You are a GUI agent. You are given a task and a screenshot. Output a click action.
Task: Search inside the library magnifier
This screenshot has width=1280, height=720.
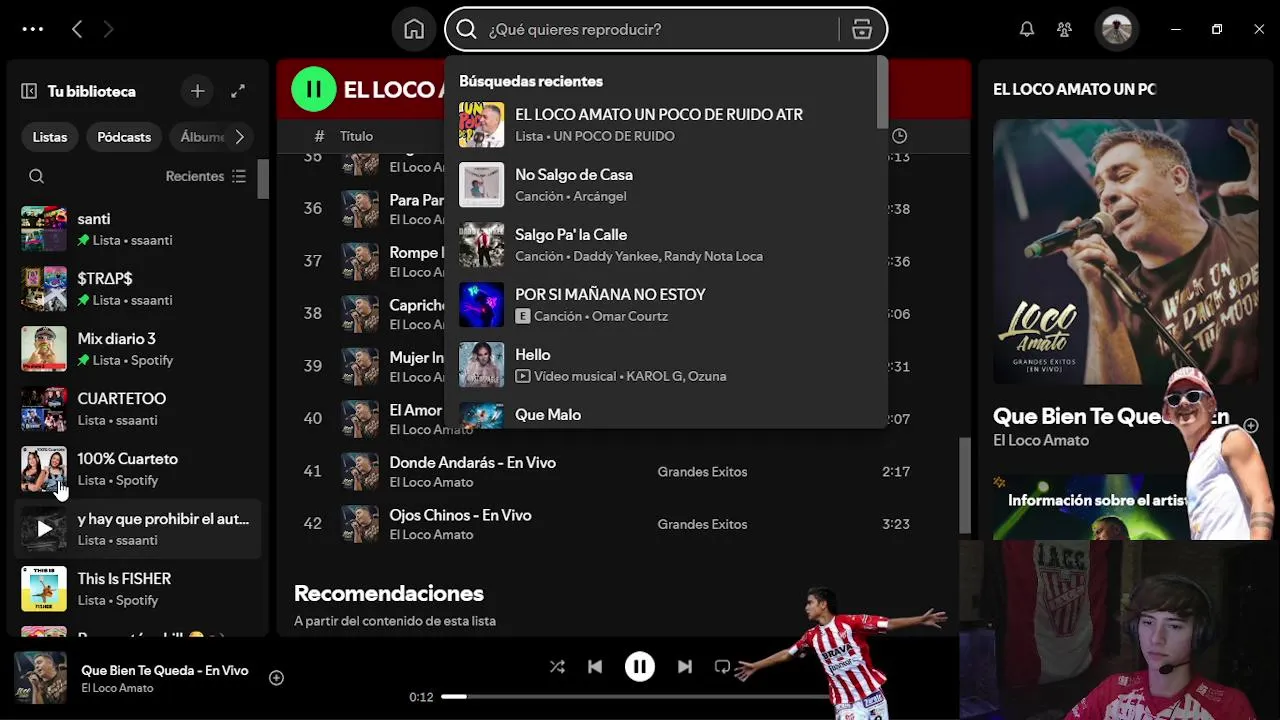coord(37,176)
